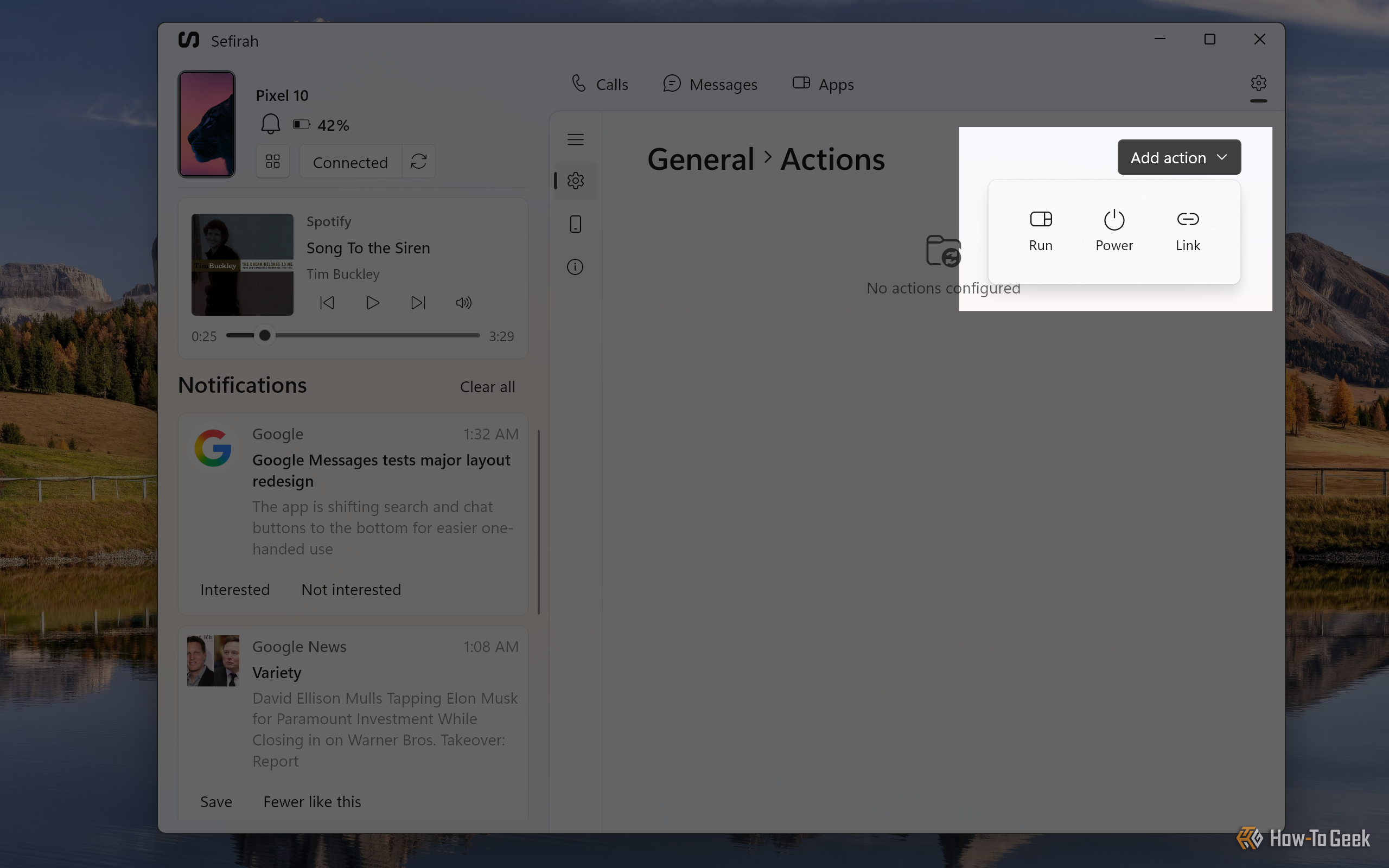The image size is (1389, 868).
Task: Open the Add action dropdown
Action: (1178, 157)
